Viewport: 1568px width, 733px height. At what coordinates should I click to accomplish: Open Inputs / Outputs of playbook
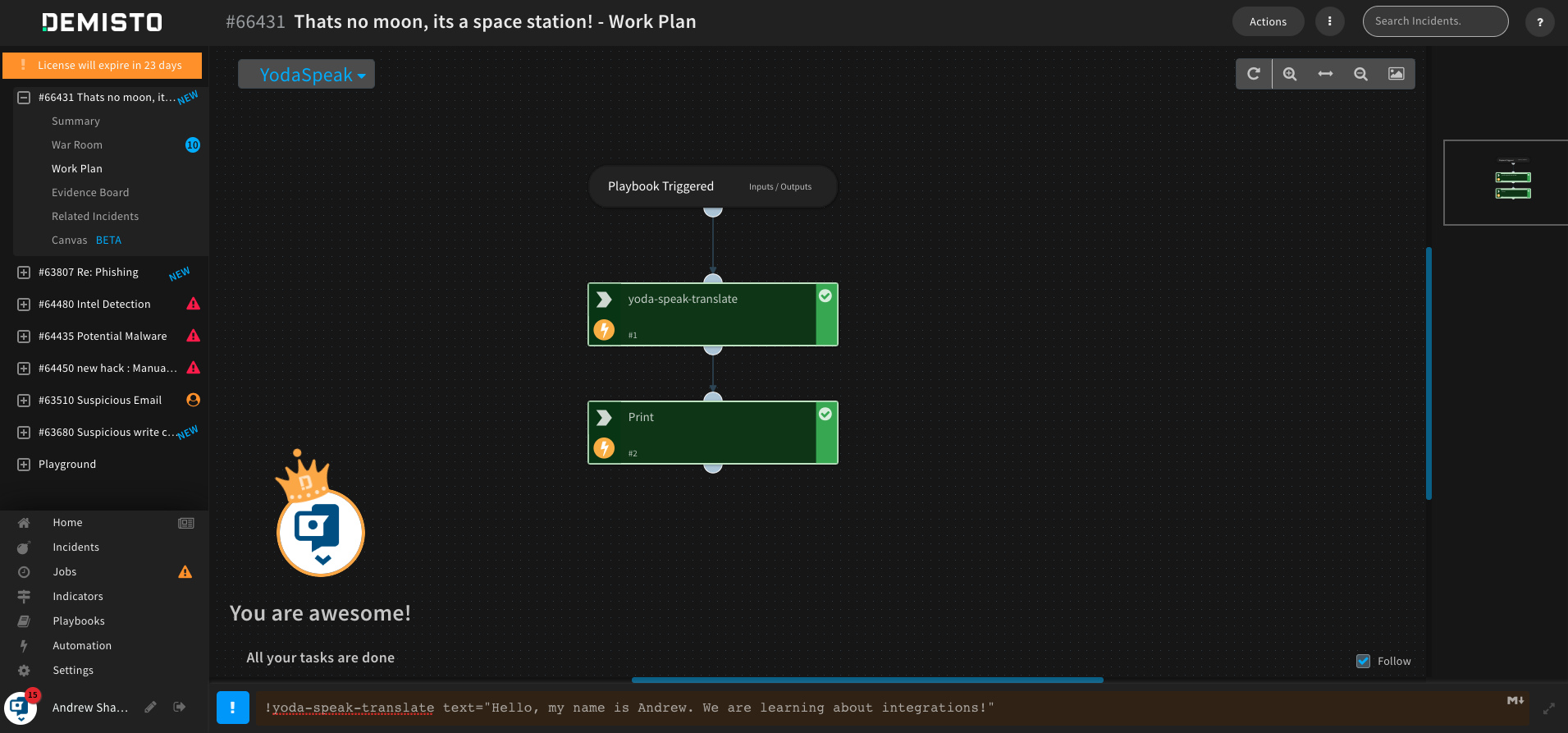point(780,187)
